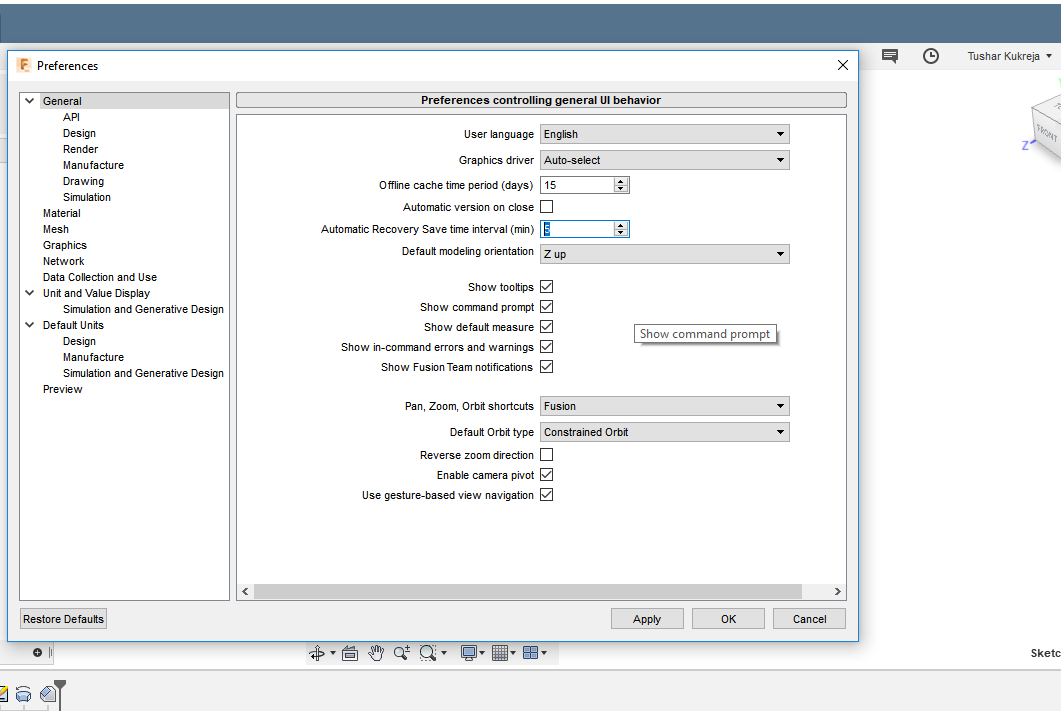Select the Orbit tool in navigation bar

pyautogui.click(x=317, y=653)
